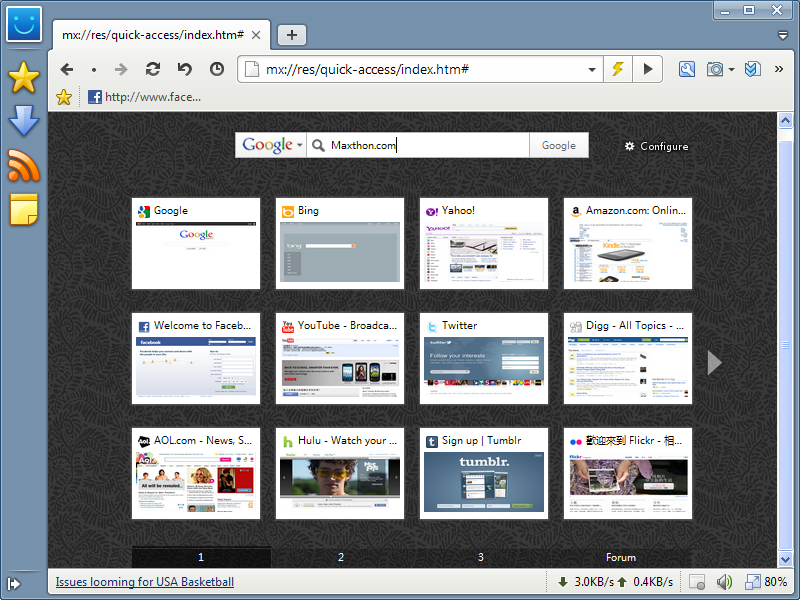Open the Amazon.com quick-access thumbnail
Screen dimensions: 800x600
(x=628, y=243)
